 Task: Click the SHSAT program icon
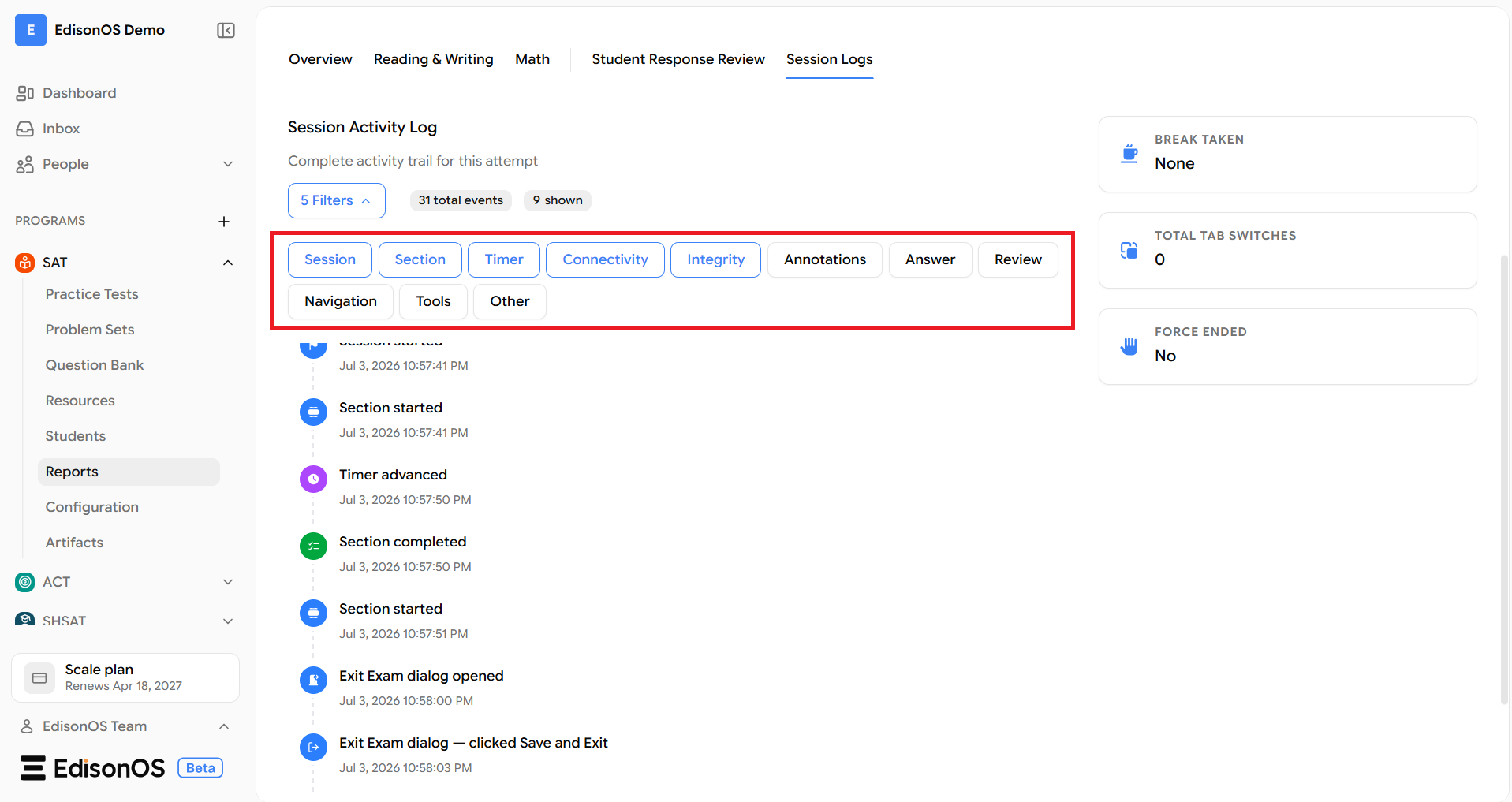click(25, 620)
